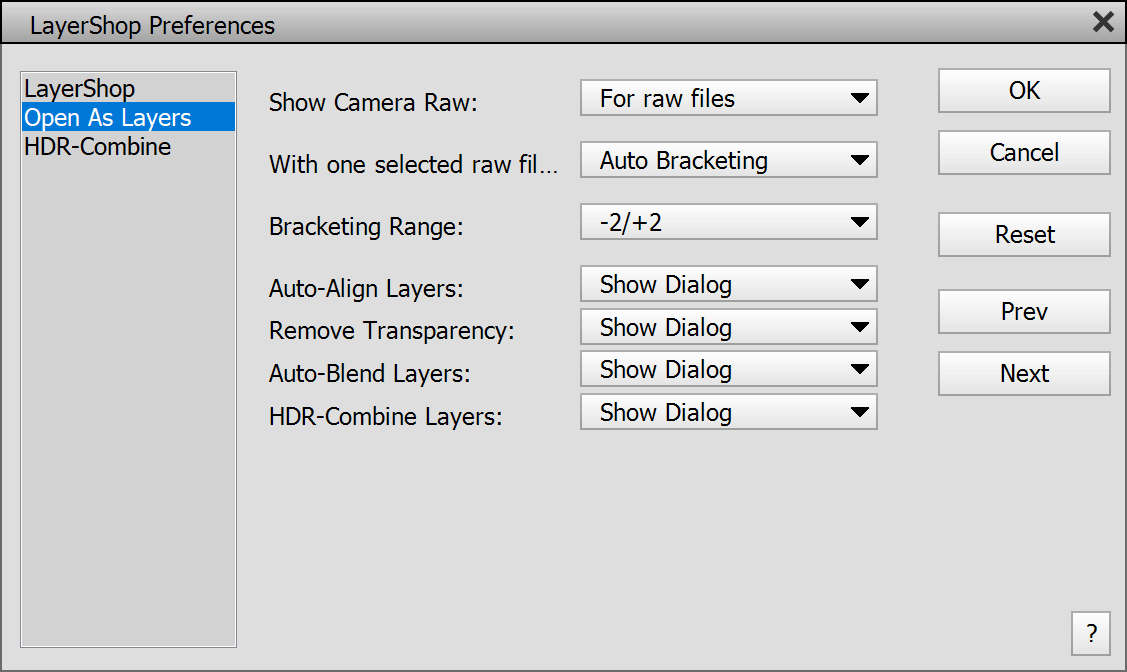Select LayerShop in the category list

tap(80, 89)
